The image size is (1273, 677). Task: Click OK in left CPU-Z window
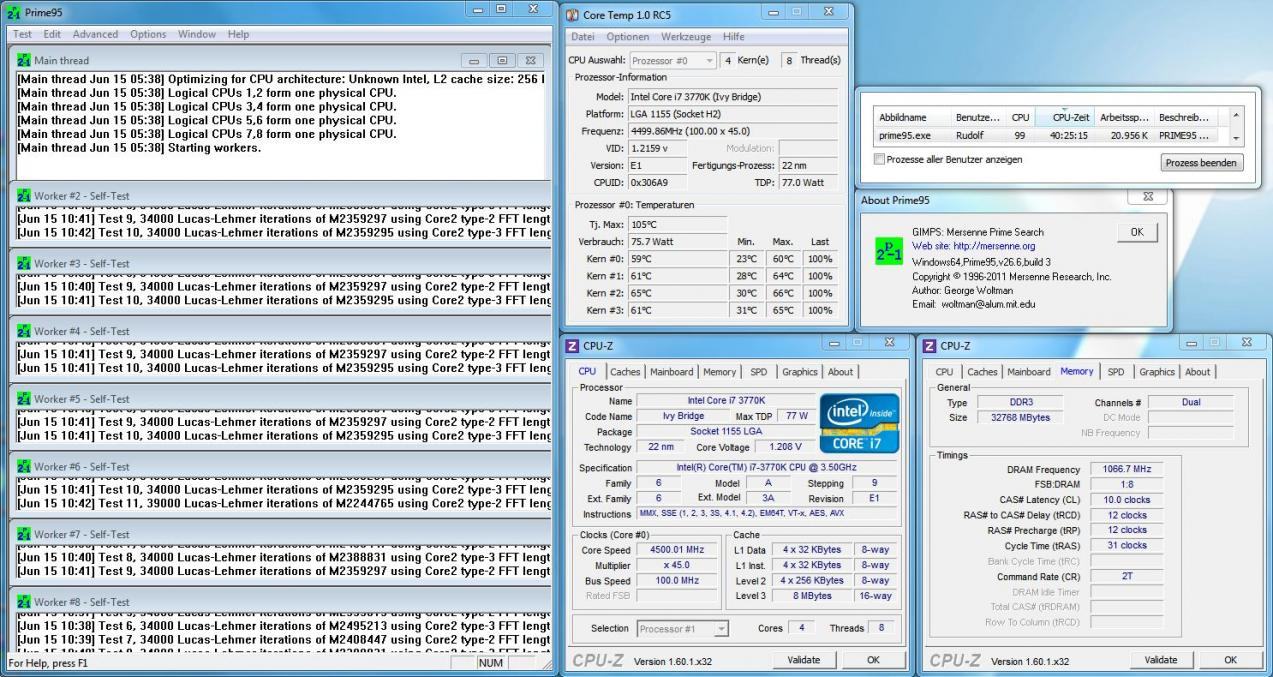873,660
